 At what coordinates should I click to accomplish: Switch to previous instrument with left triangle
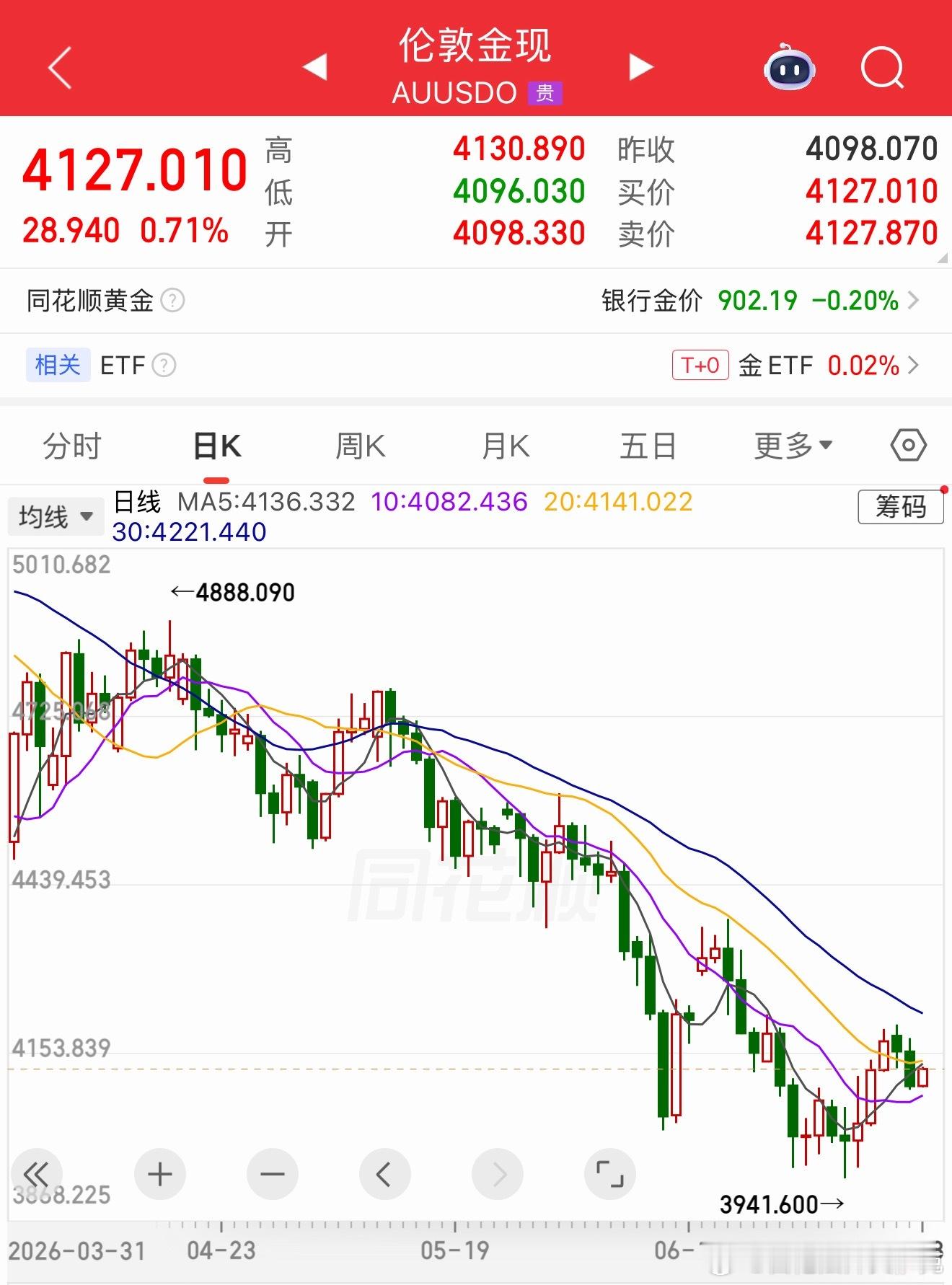(315, 67)
